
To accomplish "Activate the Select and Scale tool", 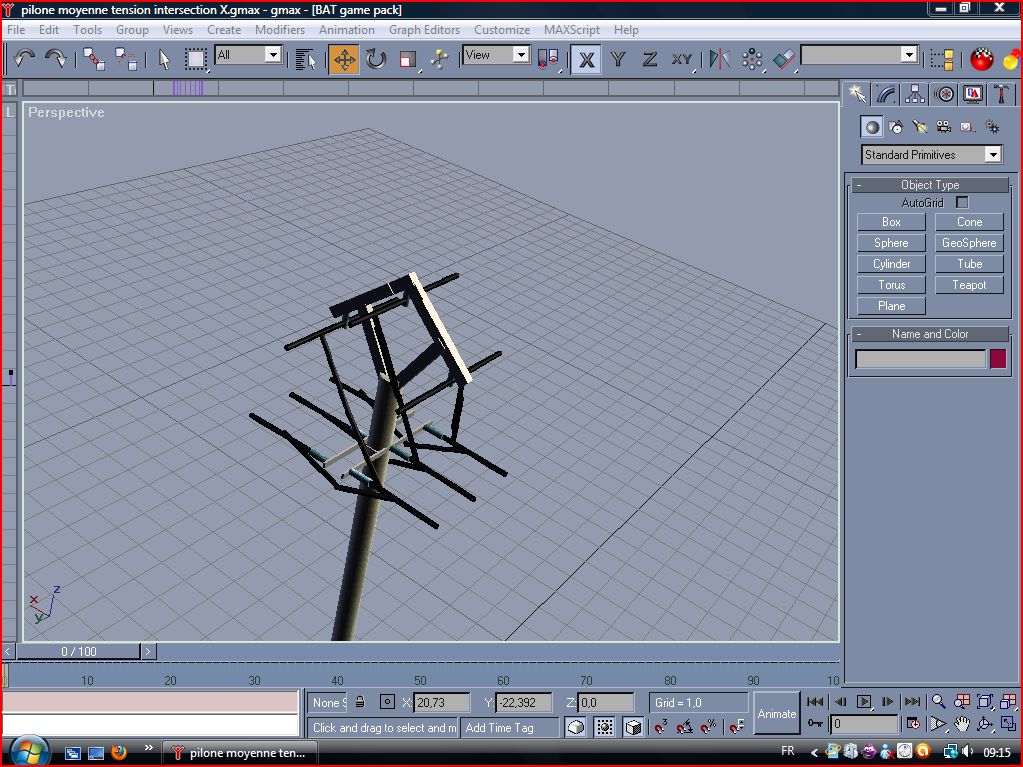I will (408, 59).
